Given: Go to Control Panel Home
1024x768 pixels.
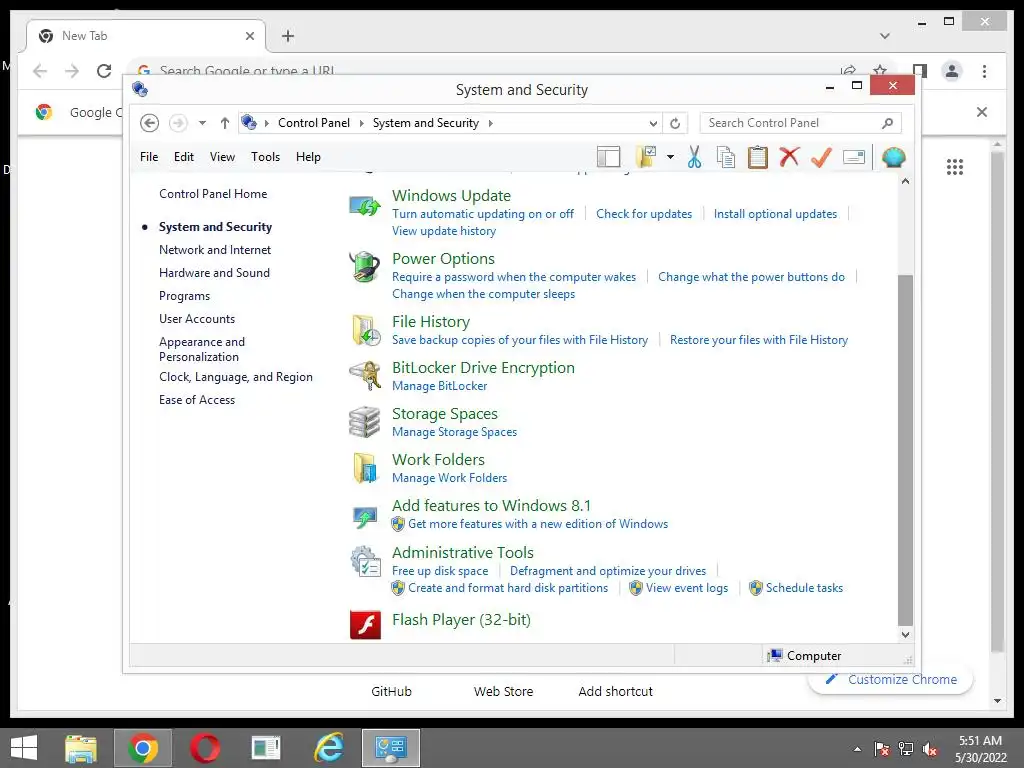Looking at the screenshot, I should [x=213, y=194].
